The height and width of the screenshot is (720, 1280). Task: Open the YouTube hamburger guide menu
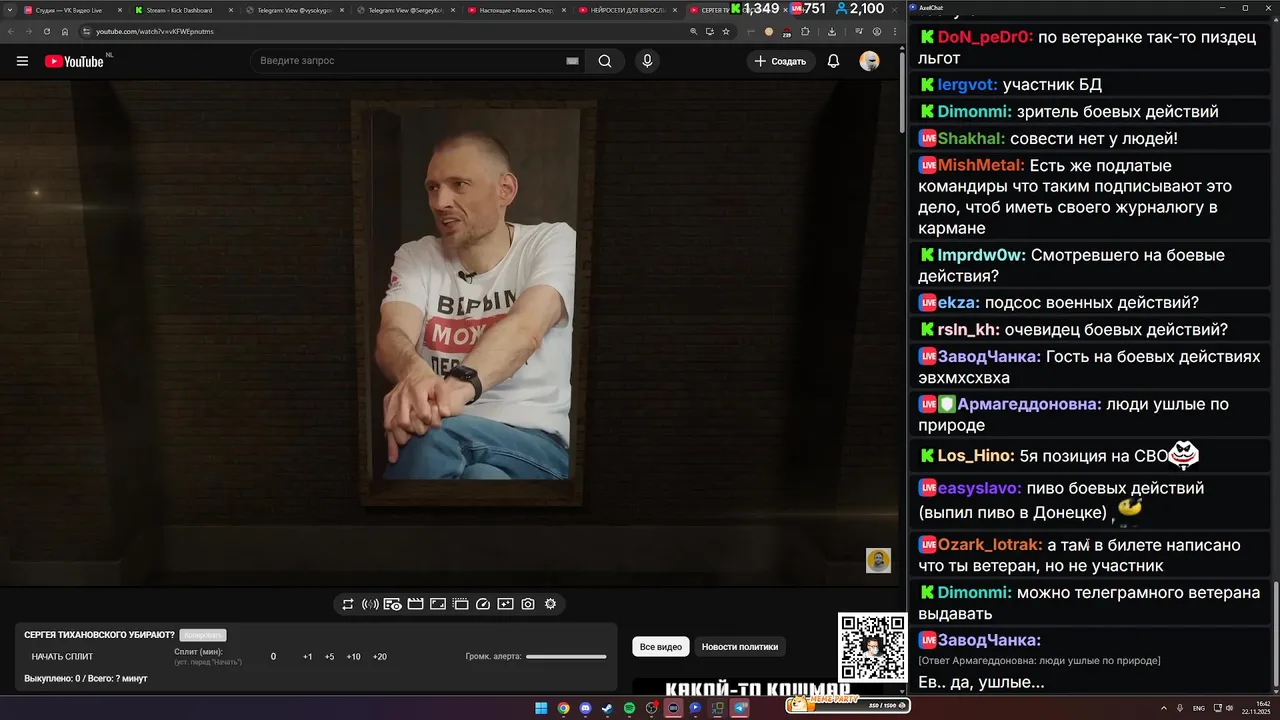[22, 61]
